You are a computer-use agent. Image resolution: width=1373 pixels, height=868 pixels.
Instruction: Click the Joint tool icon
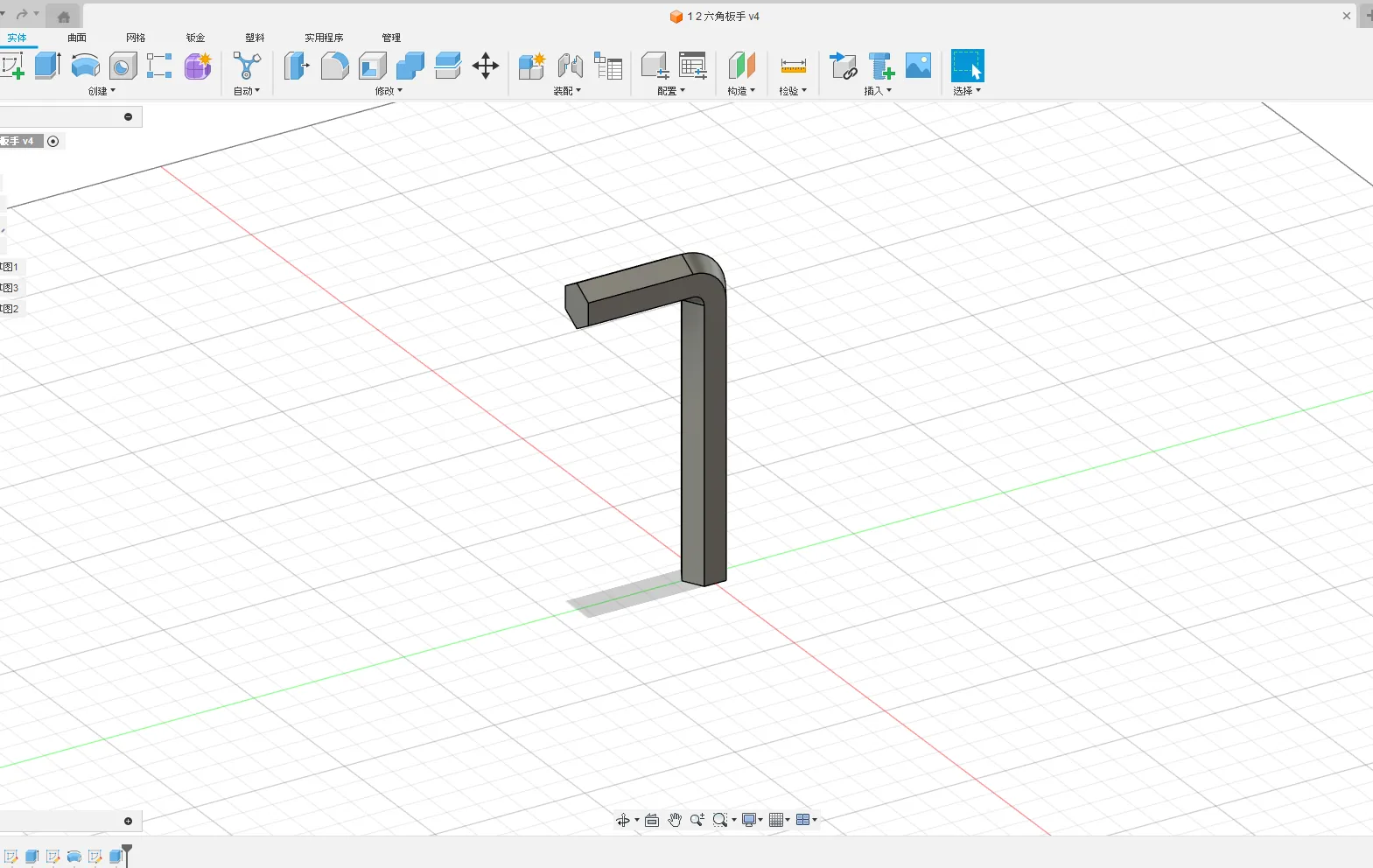tap(570, 66)
